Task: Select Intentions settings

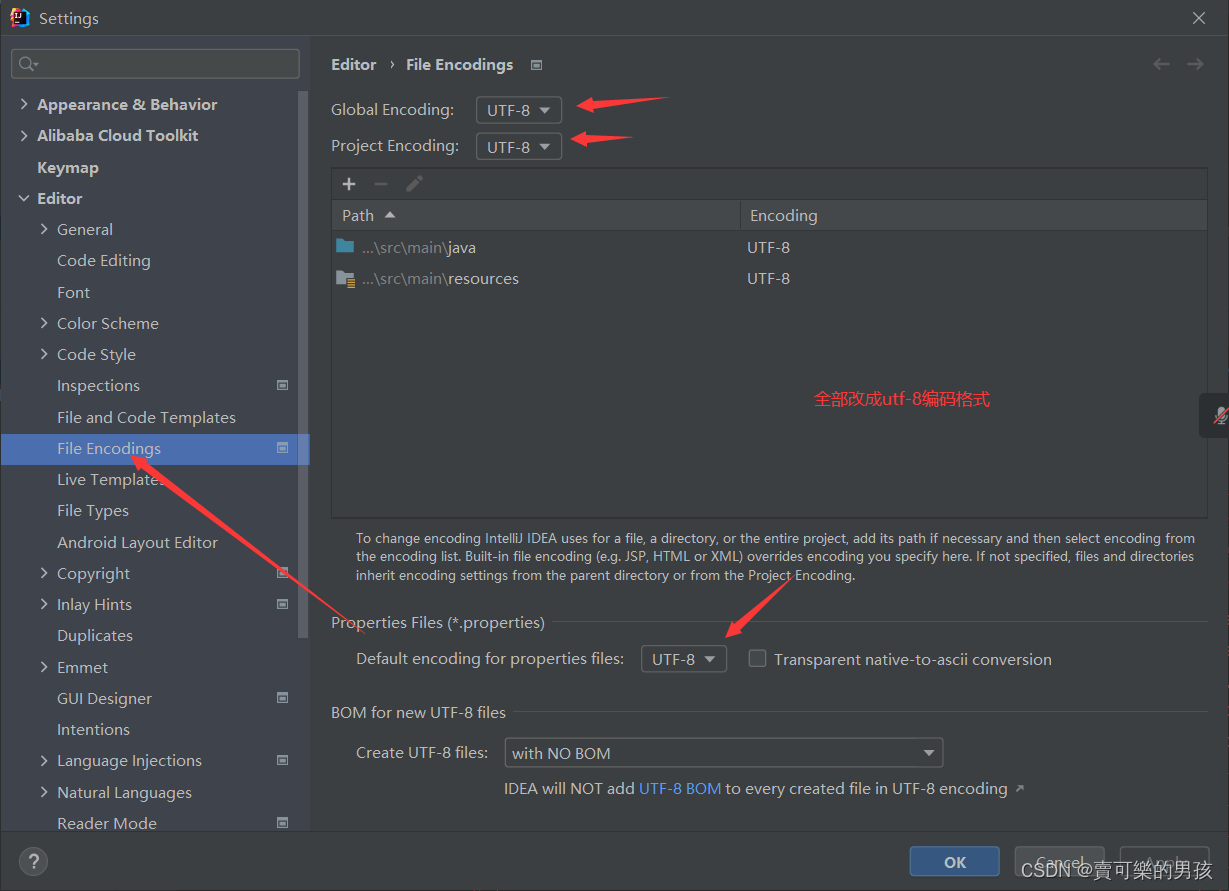Action: coord(93,729)
